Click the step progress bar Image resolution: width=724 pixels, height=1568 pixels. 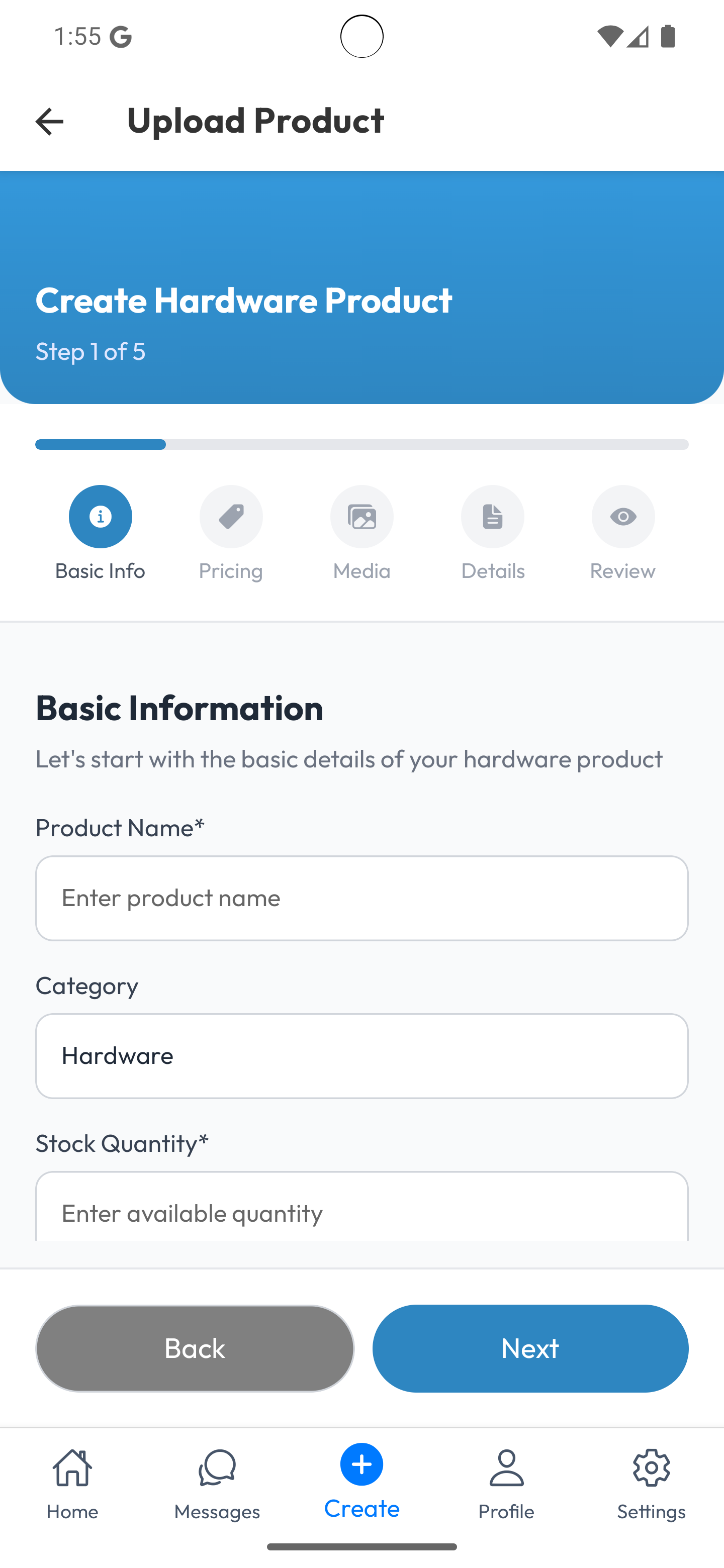pyautogui.click(x=361, y=444)
